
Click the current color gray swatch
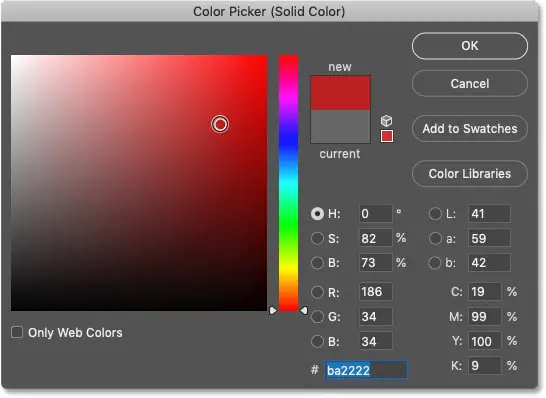tap(340, 126)
